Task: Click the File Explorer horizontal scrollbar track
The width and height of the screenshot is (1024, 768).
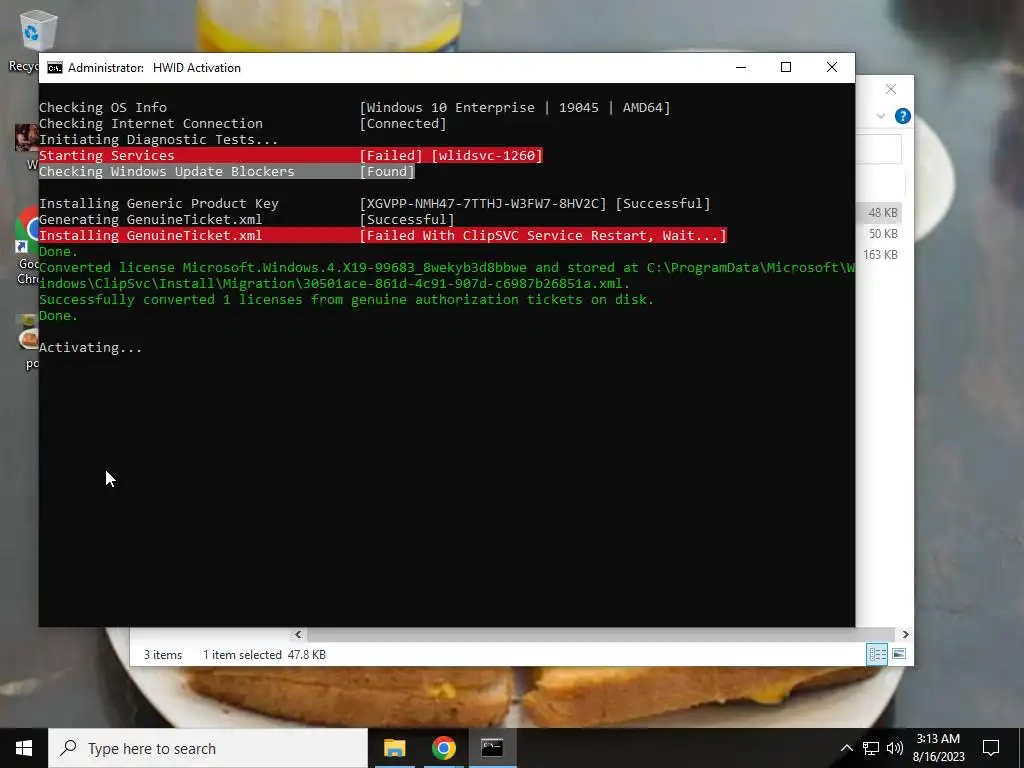Action: pyautogui.click(x=600, y=634)
